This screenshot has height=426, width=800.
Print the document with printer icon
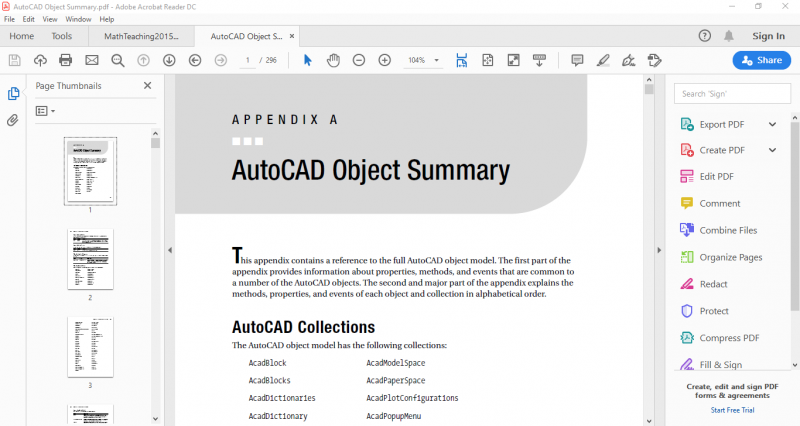point(66,60)
